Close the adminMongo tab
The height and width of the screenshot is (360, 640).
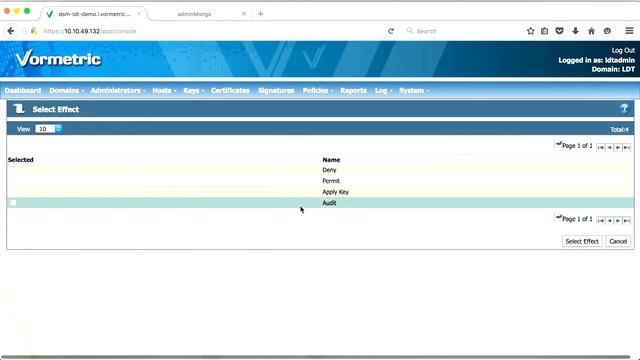click(244, 14)
